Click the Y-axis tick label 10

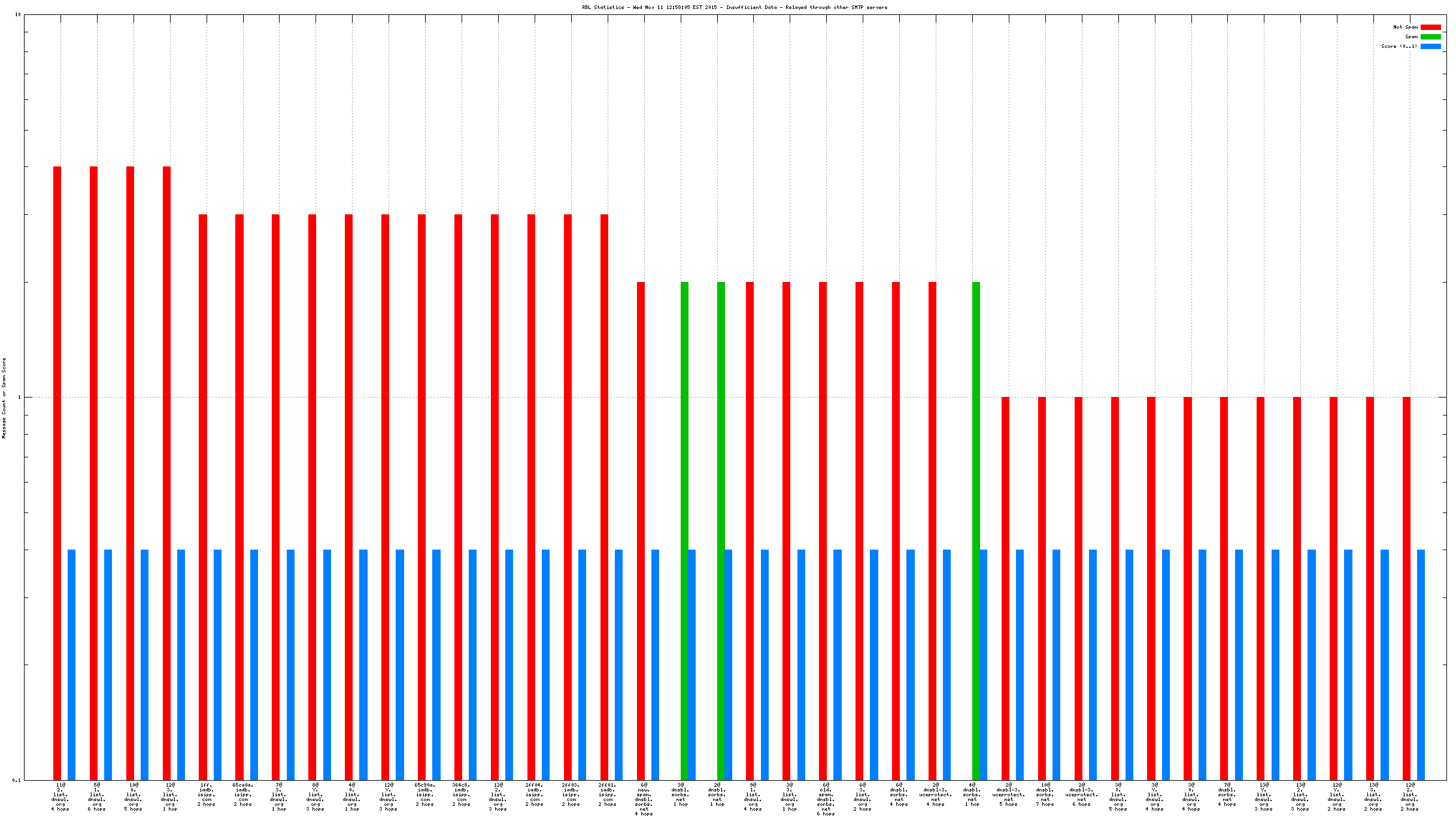pyautogui.click(x=17, y=14)
